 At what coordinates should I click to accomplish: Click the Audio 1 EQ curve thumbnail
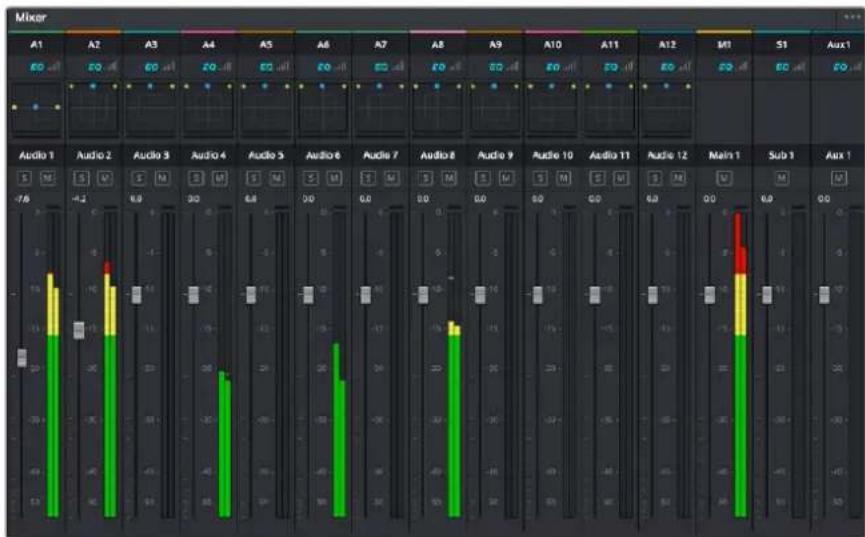pos(36,109)
